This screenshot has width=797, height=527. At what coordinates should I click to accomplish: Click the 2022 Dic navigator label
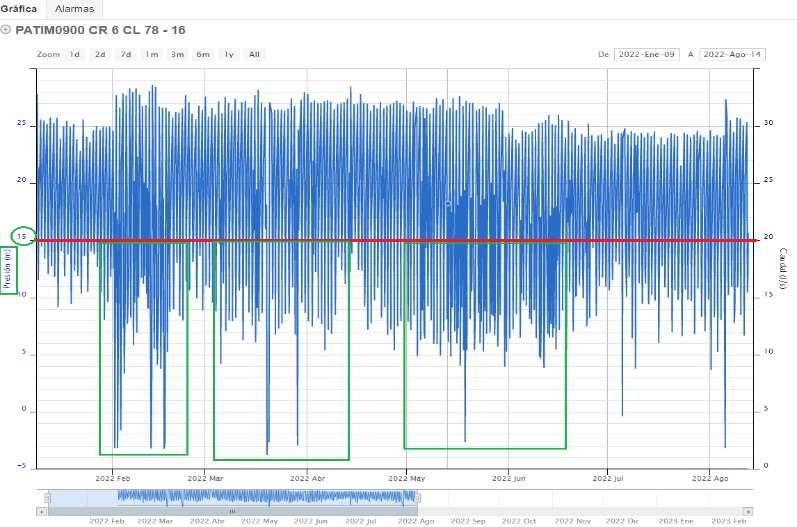click(622, 521)
